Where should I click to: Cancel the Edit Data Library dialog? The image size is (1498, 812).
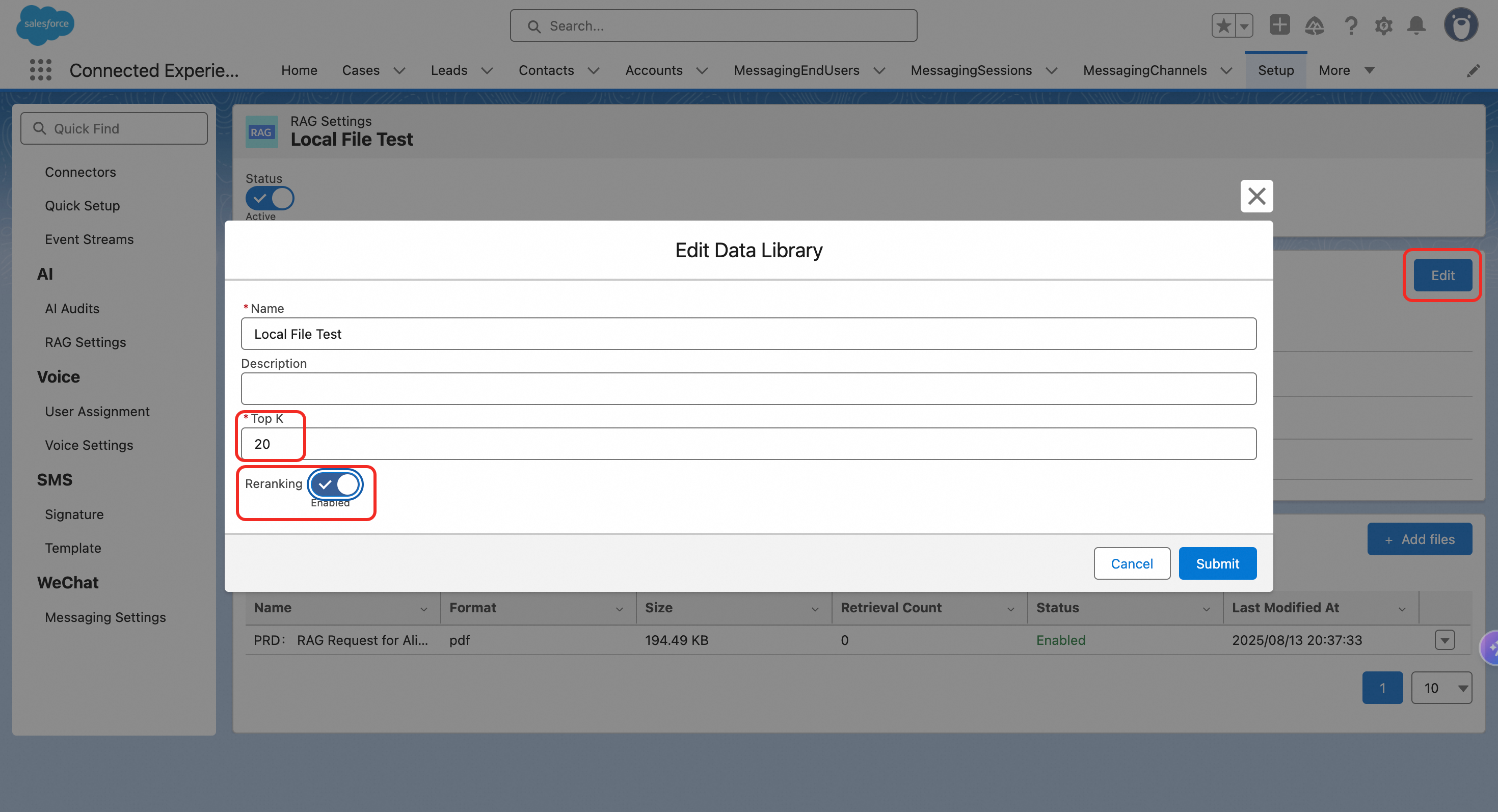click(1131, 563)
